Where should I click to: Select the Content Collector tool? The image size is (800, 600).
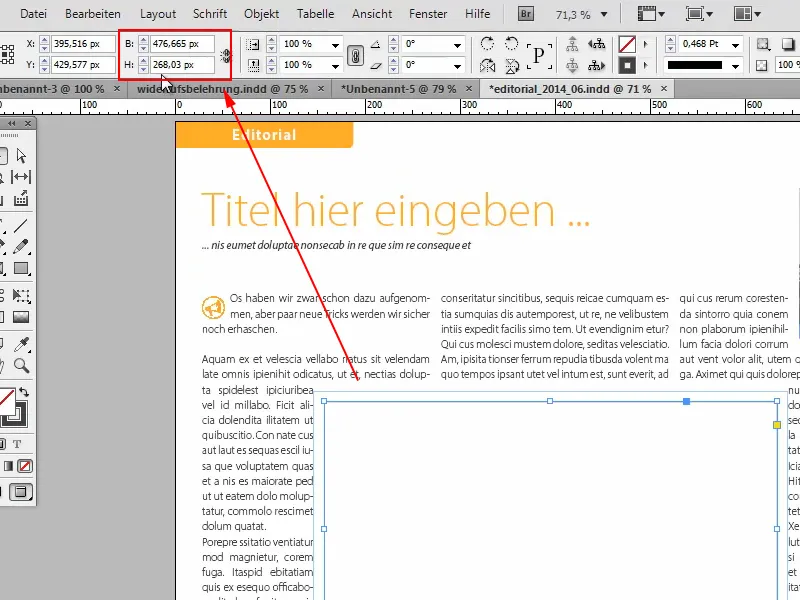(x=21, y=198)
